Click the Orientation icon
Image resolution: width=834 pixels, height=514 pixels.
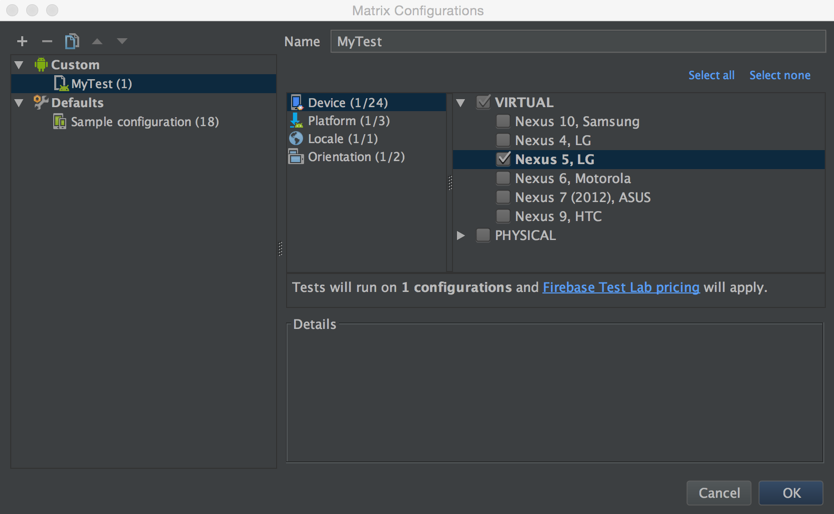[296, 156]
